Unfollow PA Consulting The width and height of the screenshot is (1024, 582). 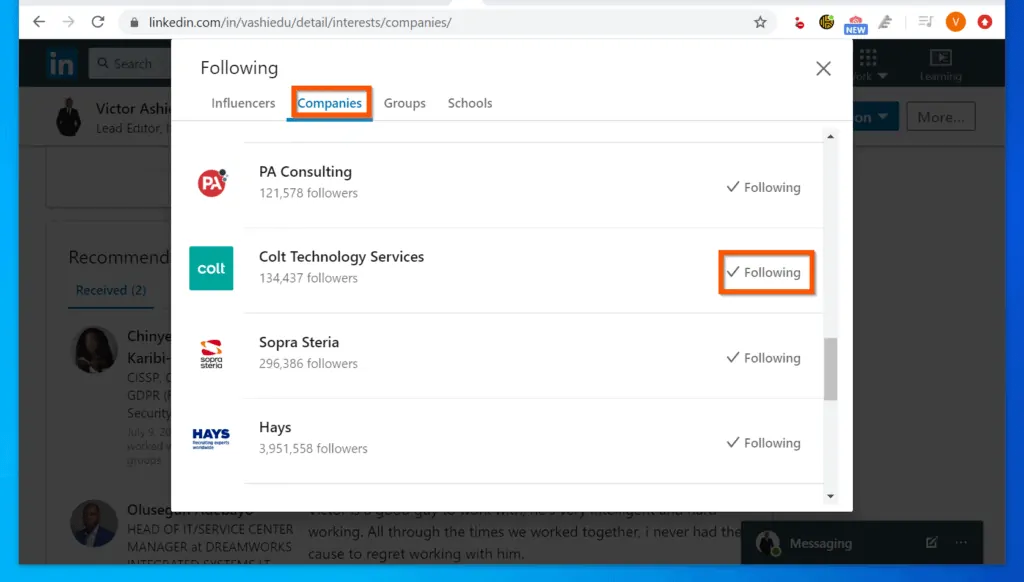pos(763,187)
